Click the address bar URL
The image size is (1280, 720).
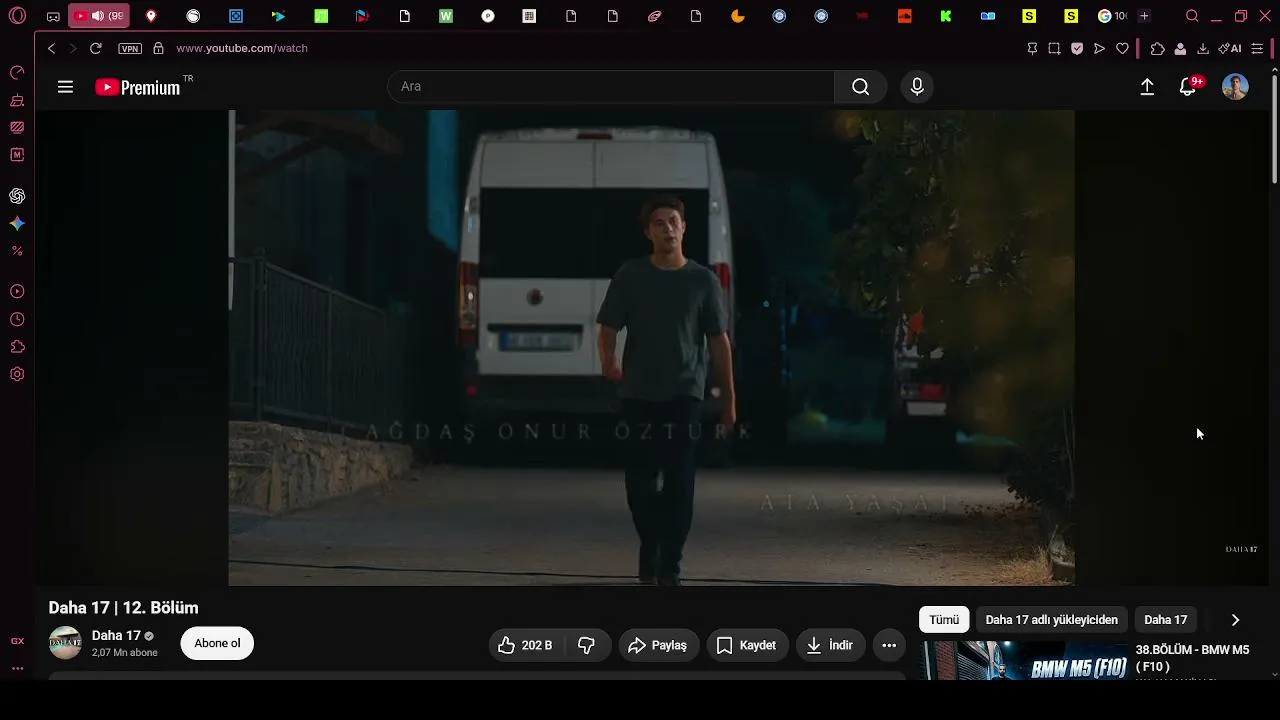tap(242, 48)
